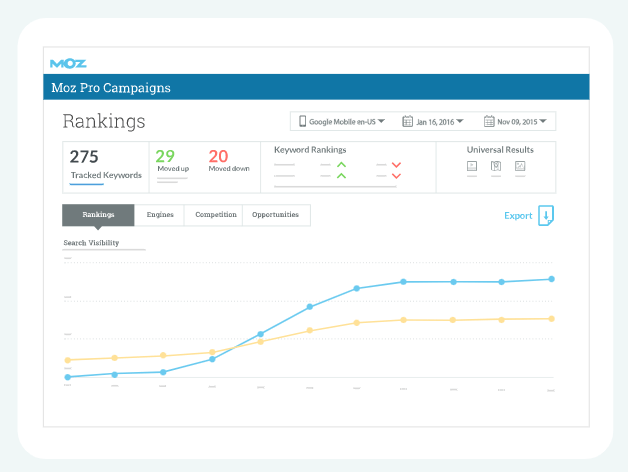Click the 275 Tracked Keywords box
The image size is (628, 472).
(105, 166)
